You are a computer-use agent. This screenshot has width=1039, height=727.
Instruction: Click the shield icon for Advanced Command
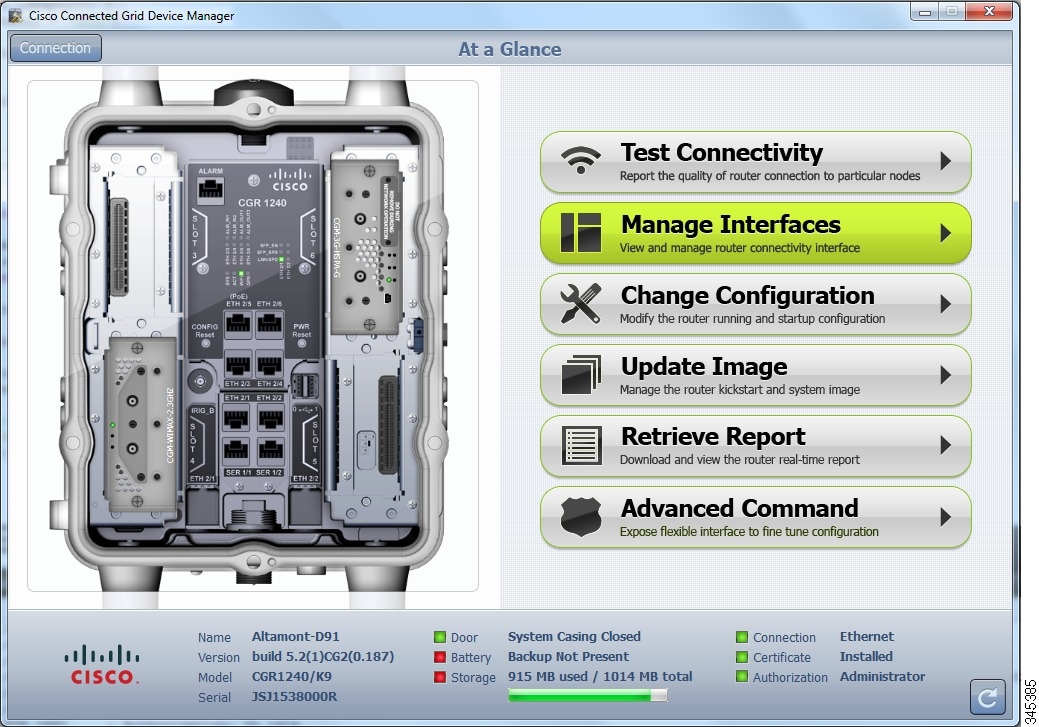[x=580, y=517]
